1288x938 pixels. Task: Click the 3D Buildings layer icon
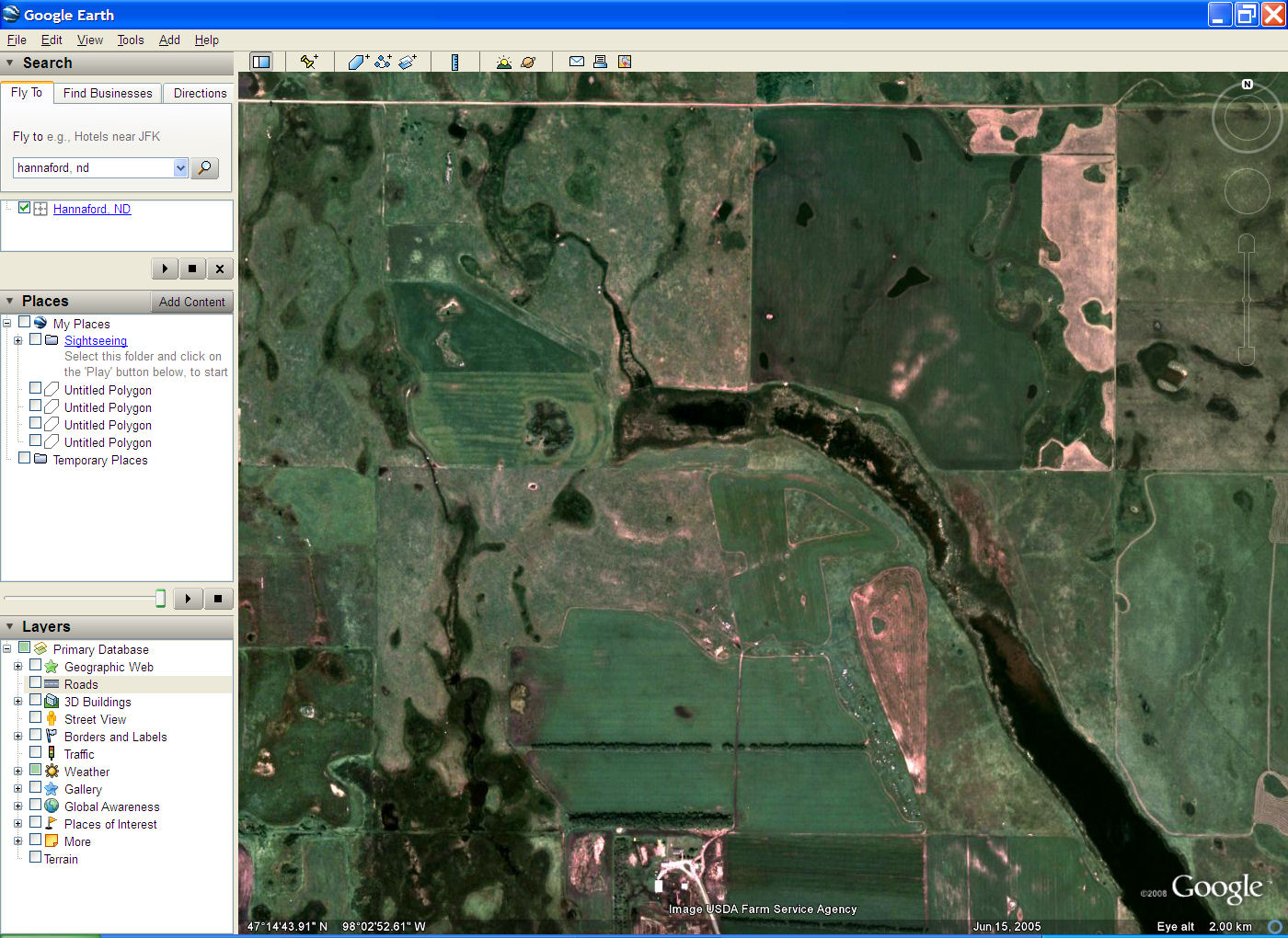(x=52, y=701)
